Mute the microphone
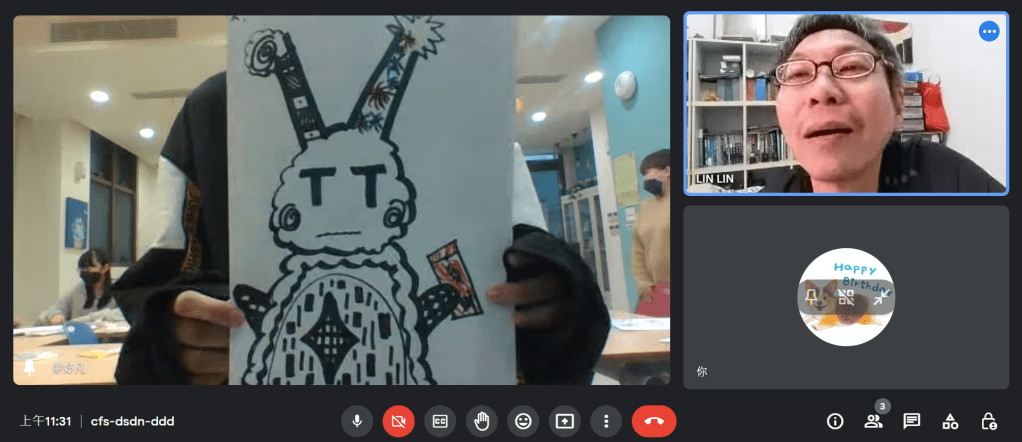1022x442 pixels. tap(357, 421)
